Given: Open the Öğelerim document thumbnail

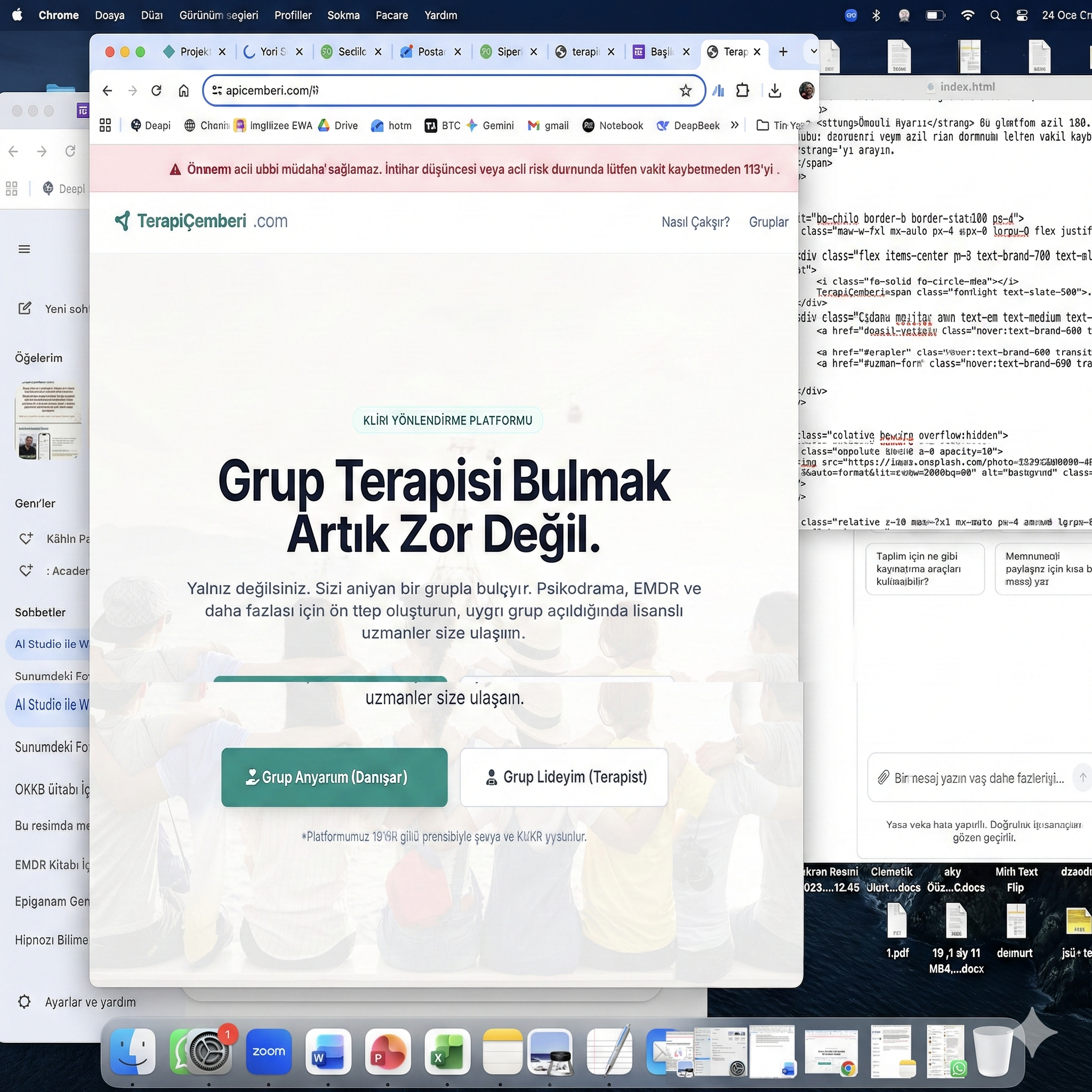Looking at the screenshot, I should [48, 421].
